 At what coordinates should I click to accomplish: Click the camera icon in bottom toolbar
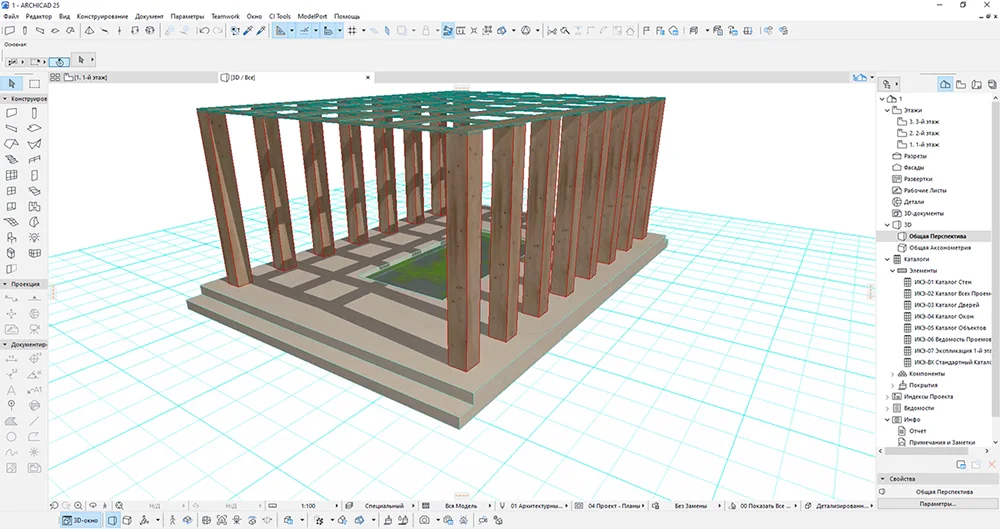[x=425, y=521]
